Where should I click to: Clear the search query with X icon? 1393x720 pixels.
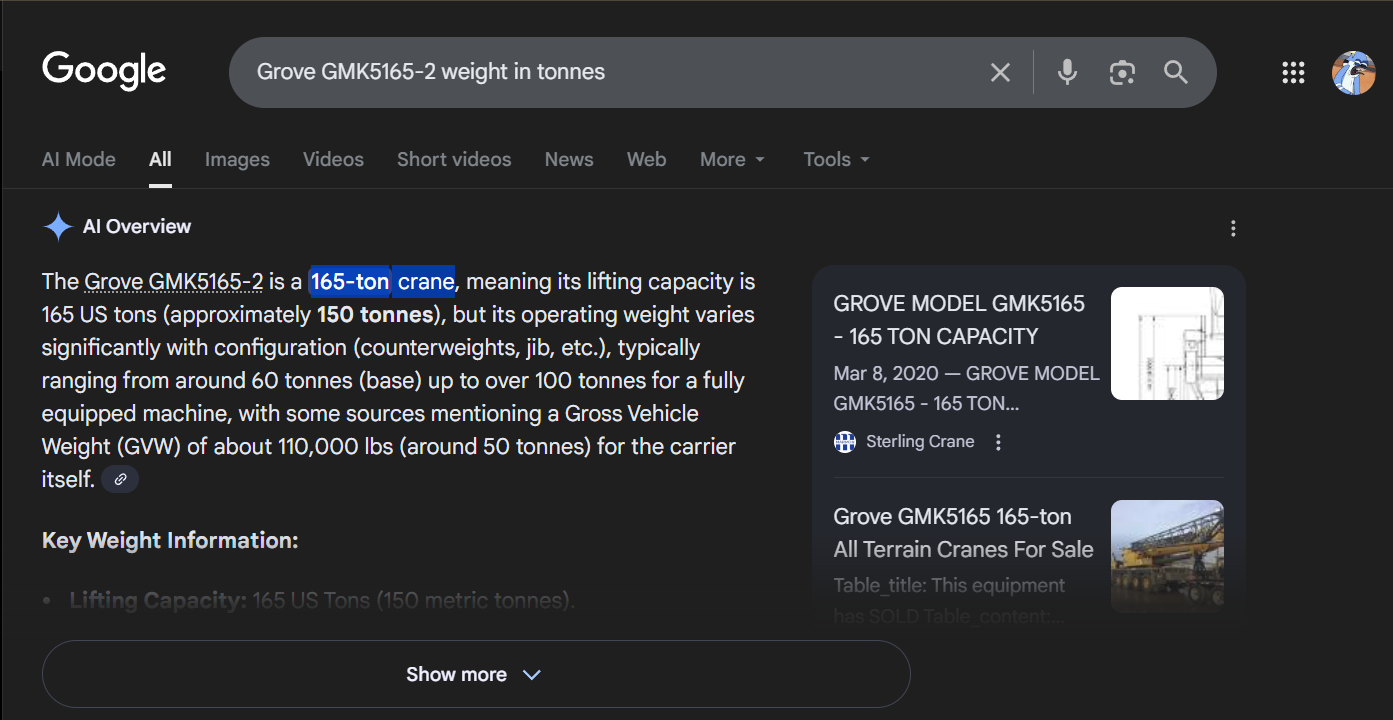tap(1000, 72)
